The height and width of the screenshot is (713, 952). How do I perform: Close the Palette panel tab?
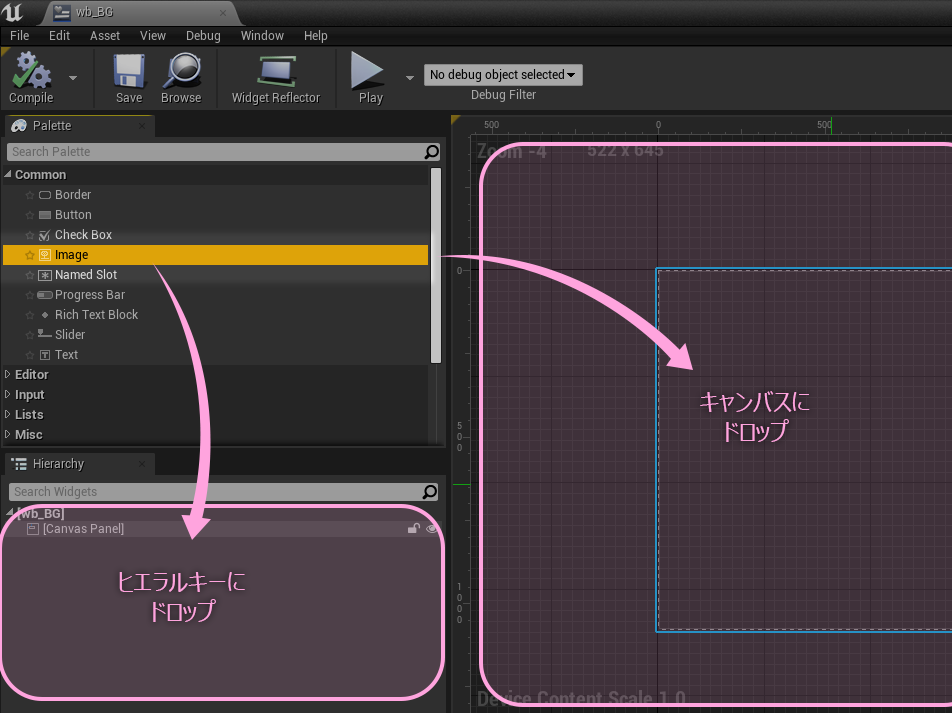pyautogui.click(x=142, y=126)
